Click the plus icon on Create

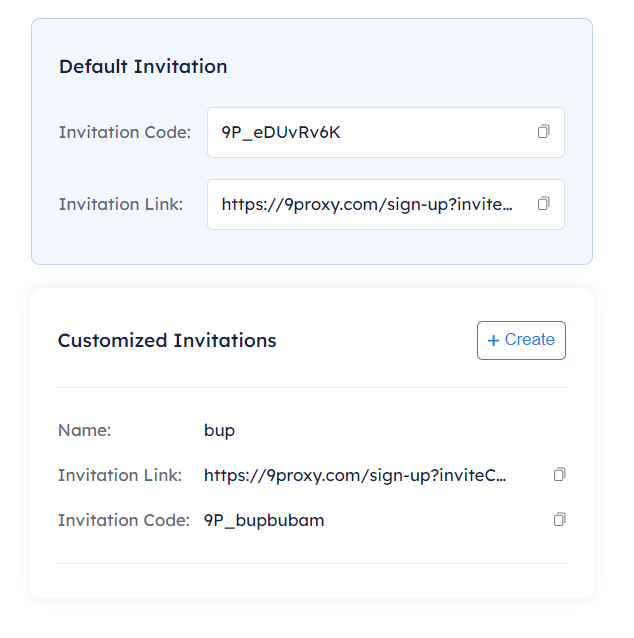point(493,341)
